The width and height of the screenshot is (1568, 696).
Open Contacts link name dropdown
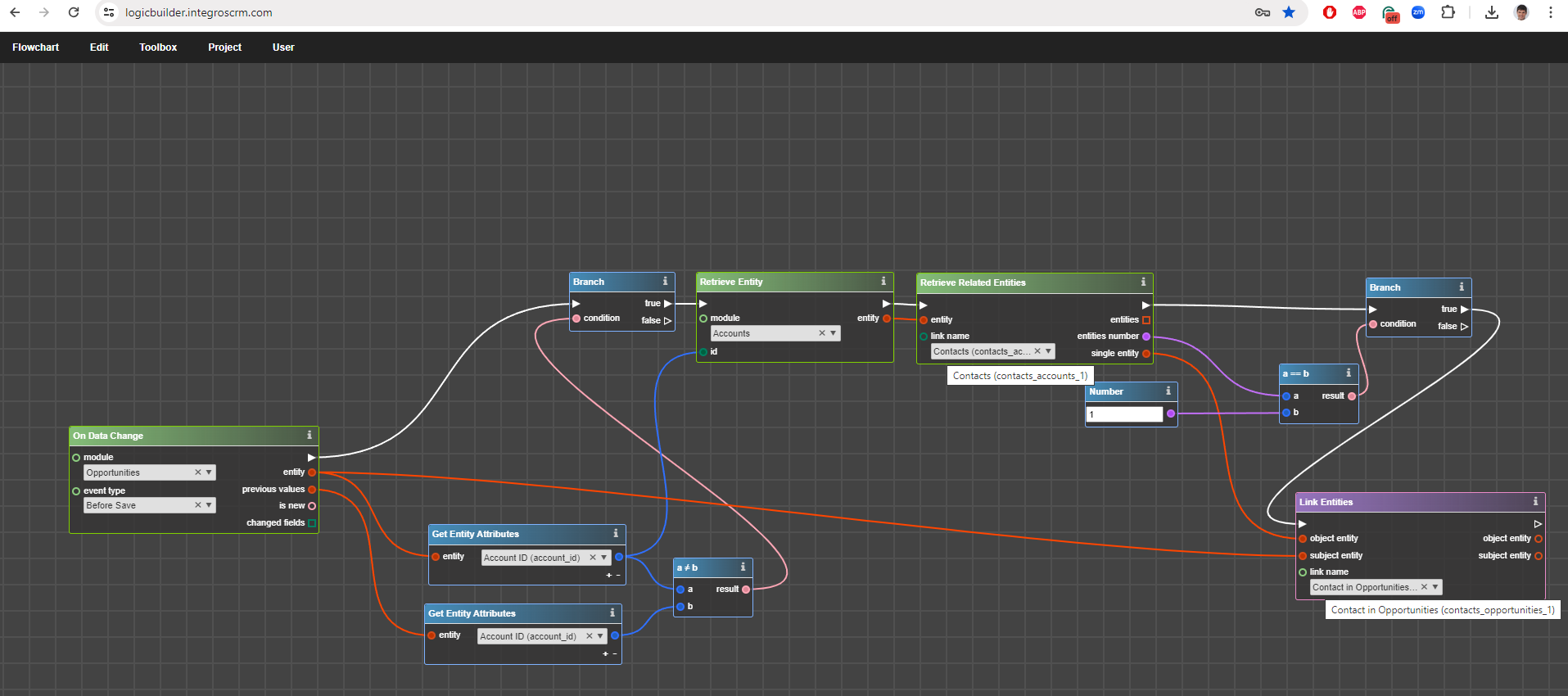tap(1048, 351)
